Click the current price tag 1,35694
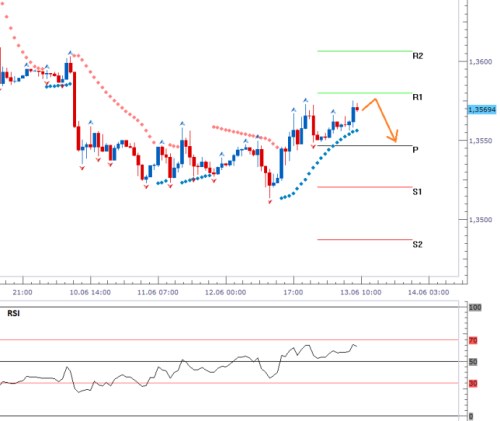This screenshot has height=421, width=500. coord(482,110)
